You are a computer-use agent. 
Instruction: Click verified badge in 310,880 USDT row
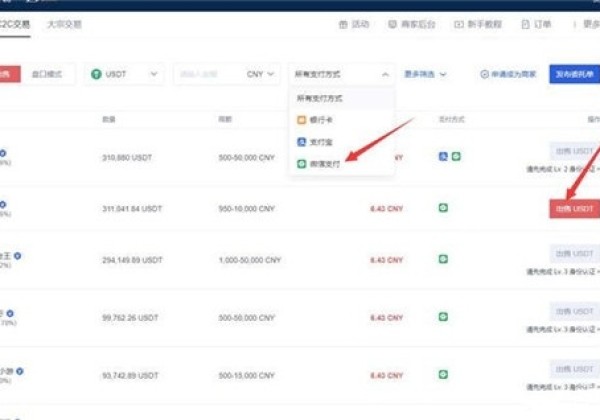pyautogui.click(x=3, y=153)
